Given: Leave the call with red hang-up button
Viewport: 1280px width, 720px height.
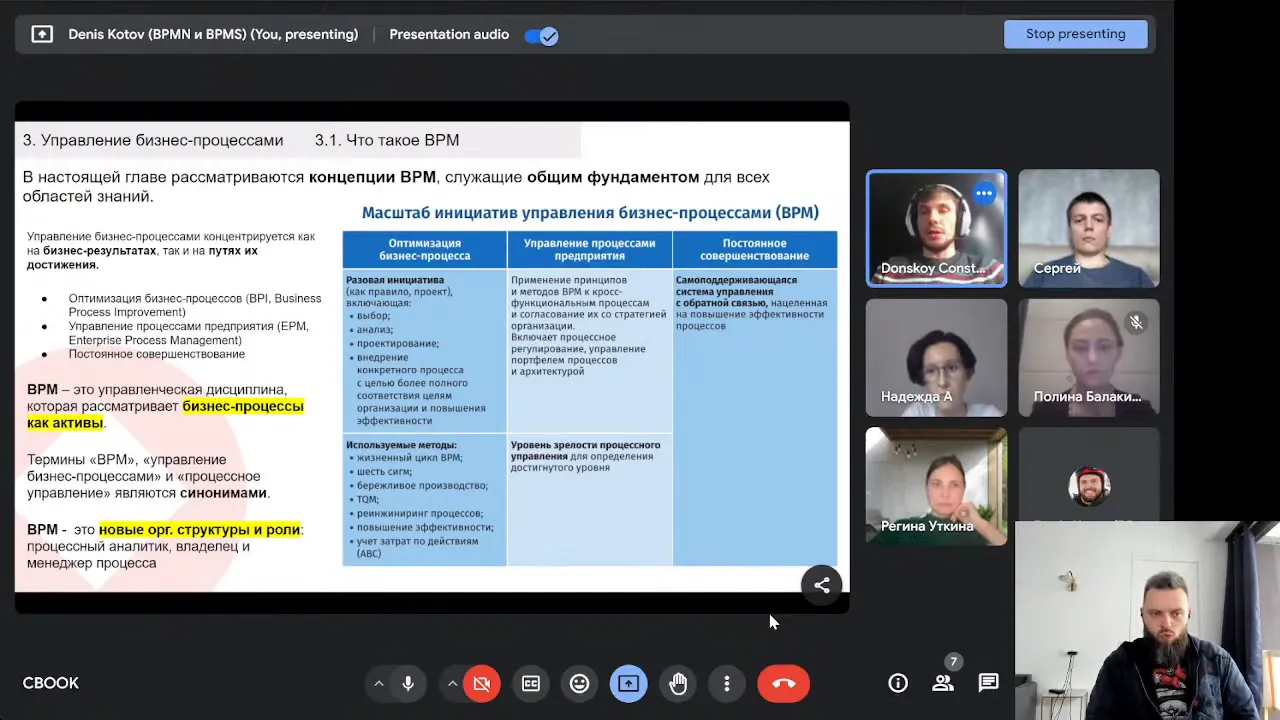Looking at the screenshot, I should tap(783, 683).
